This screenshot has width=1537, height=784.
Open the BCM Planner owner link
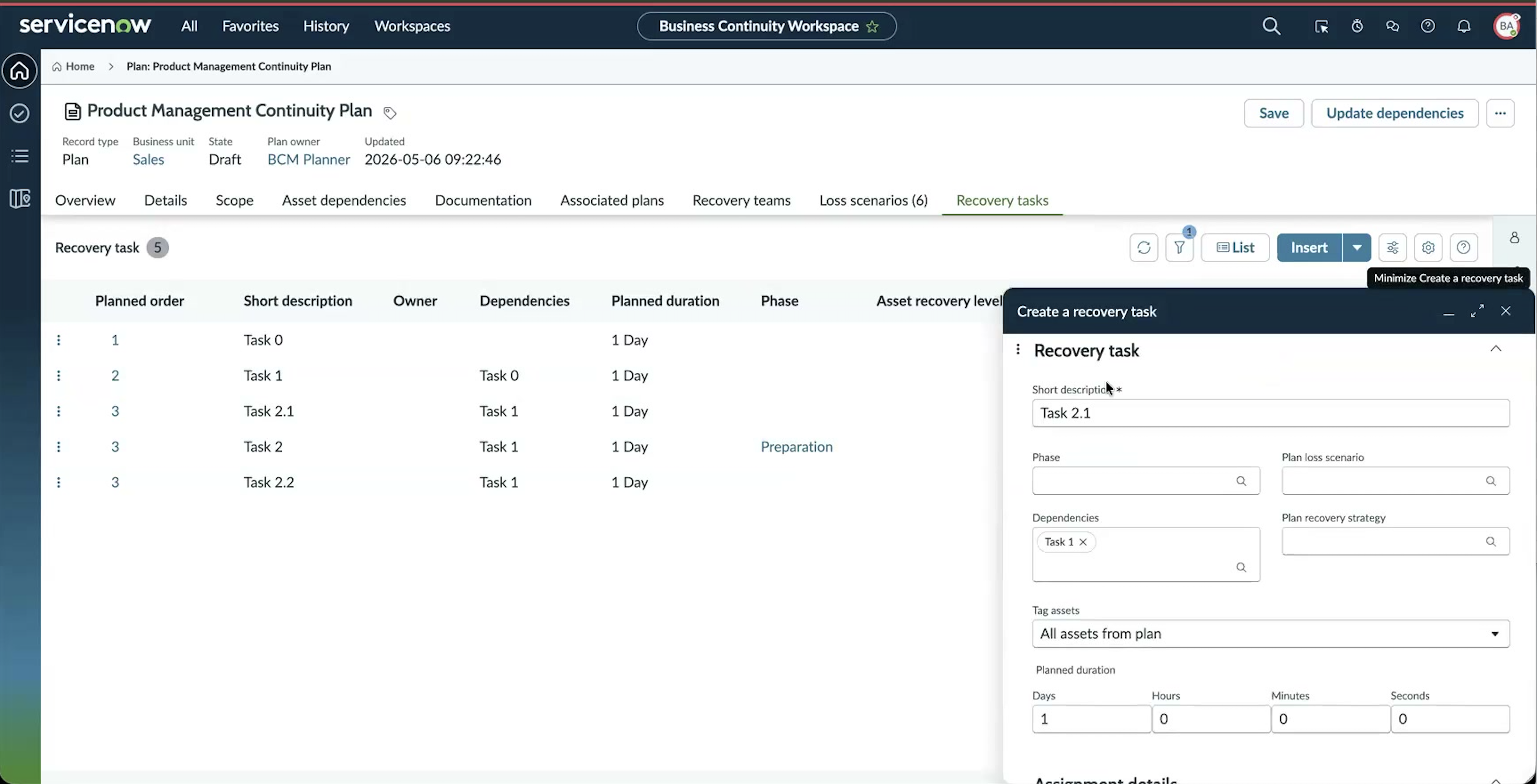tap(309, 159)
